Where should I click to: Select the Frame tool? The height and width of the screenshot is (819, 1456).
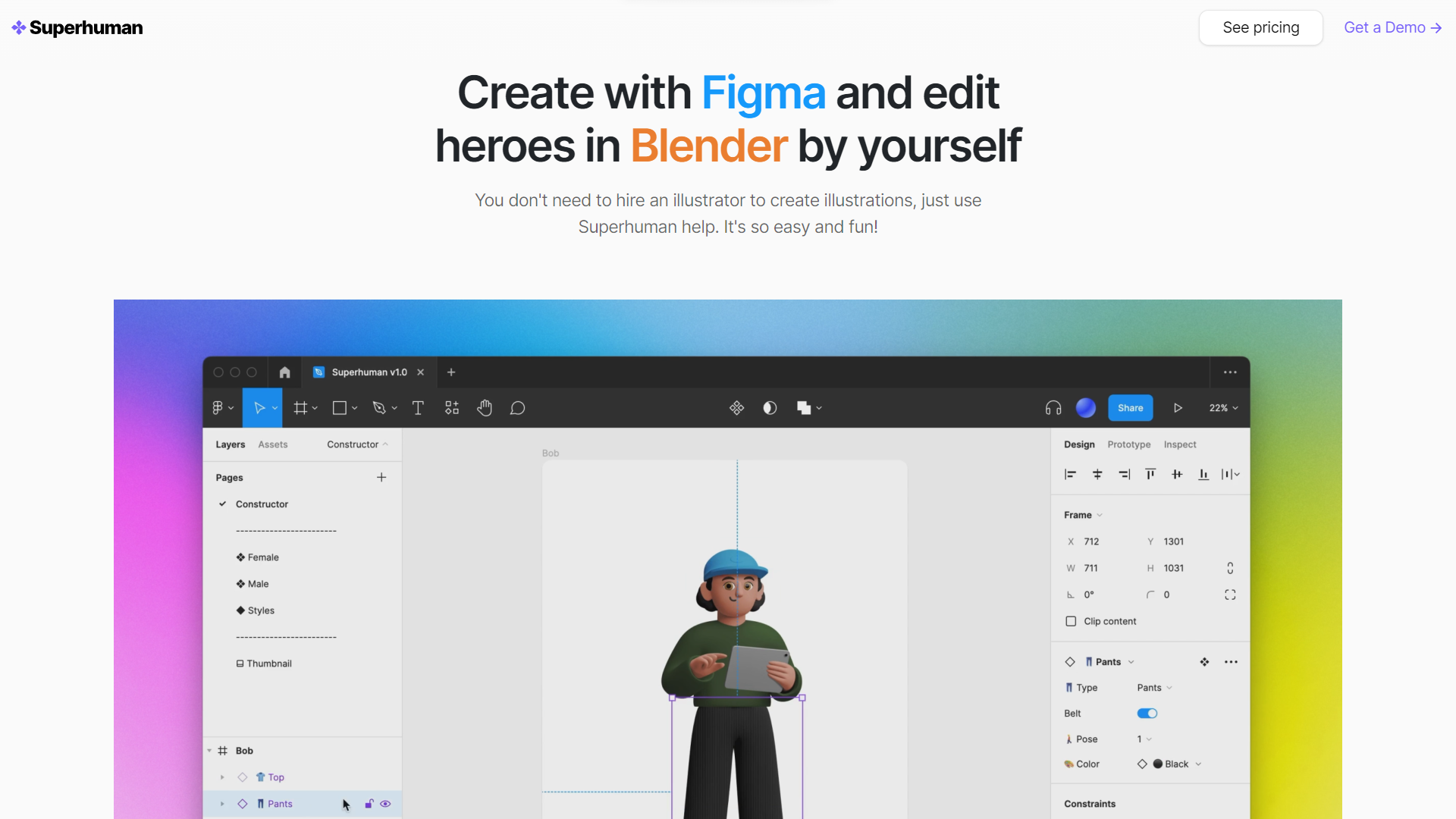[x=301, y=408]
